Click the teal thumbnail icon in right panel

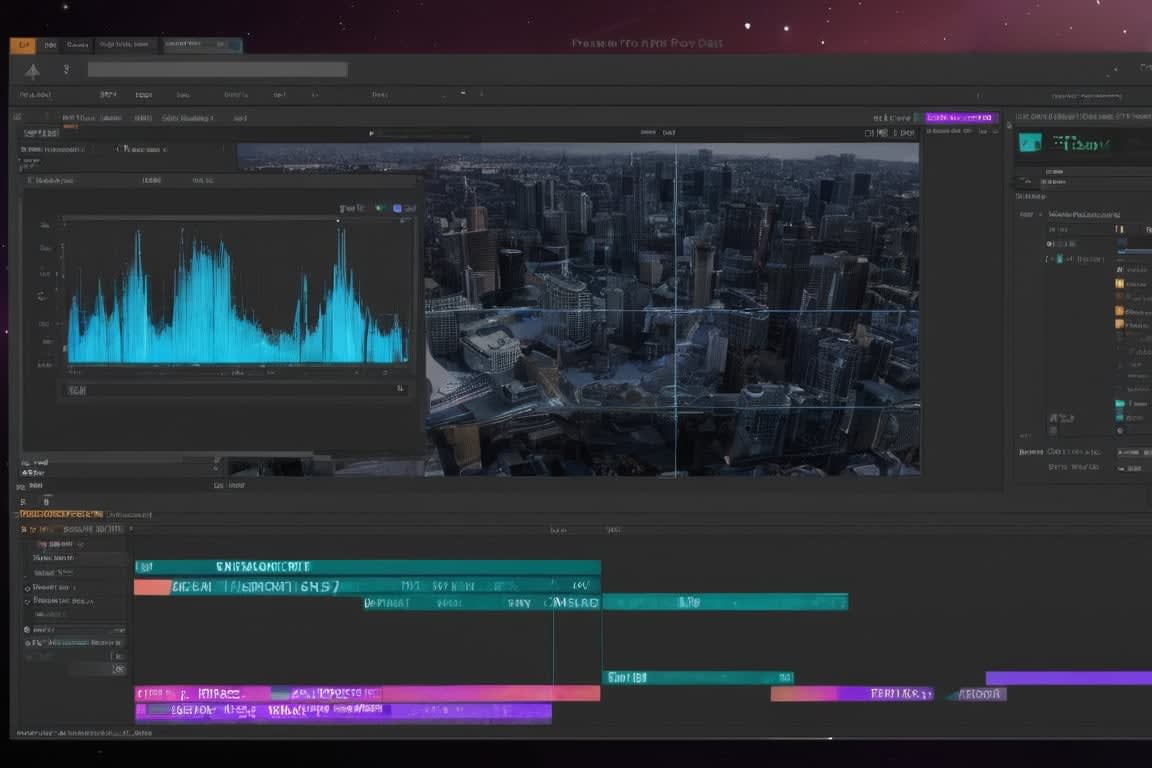1030,143
